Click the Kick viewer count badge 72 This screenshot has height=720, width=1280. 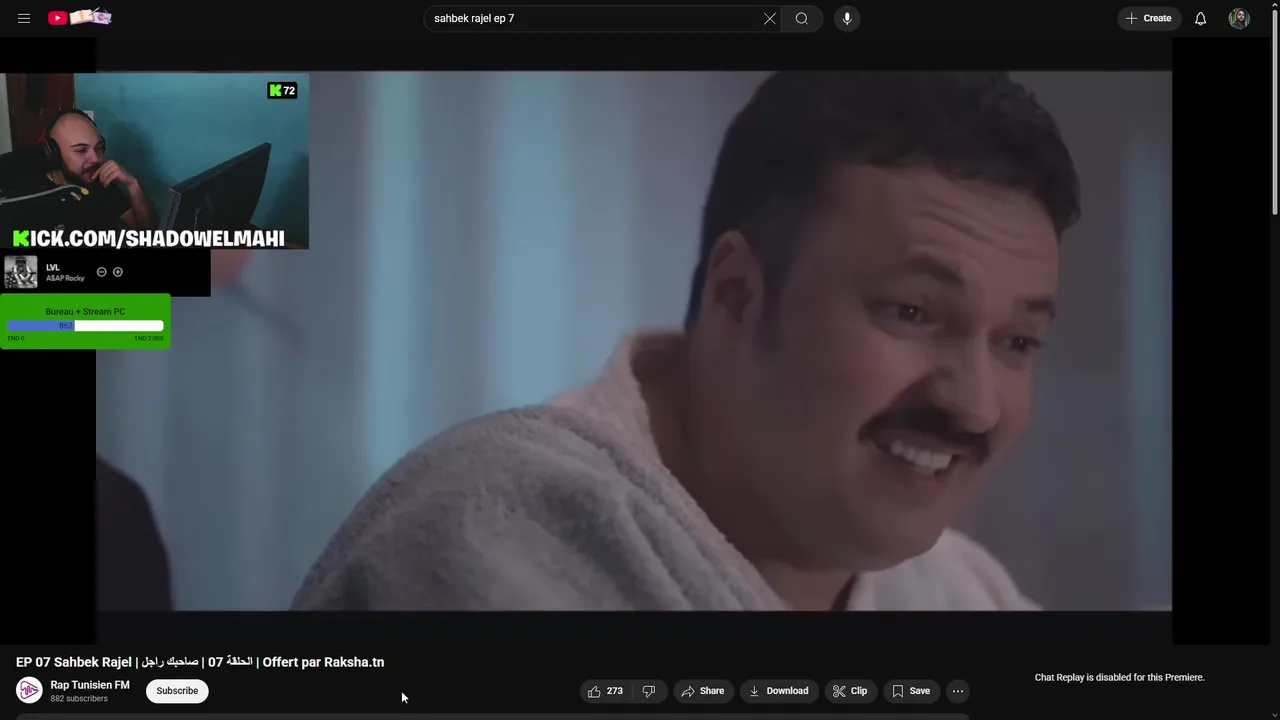point(282,90)
